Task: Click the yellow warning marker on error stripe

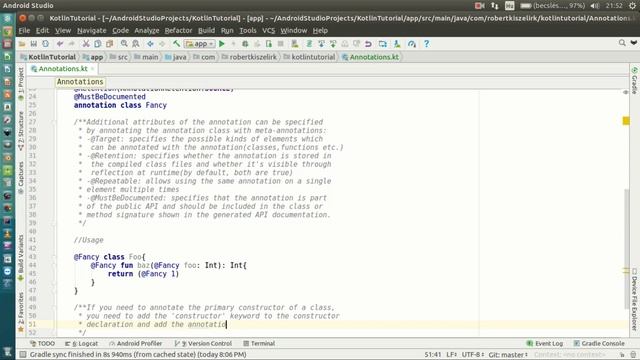Action: click(x=626, y=121)
